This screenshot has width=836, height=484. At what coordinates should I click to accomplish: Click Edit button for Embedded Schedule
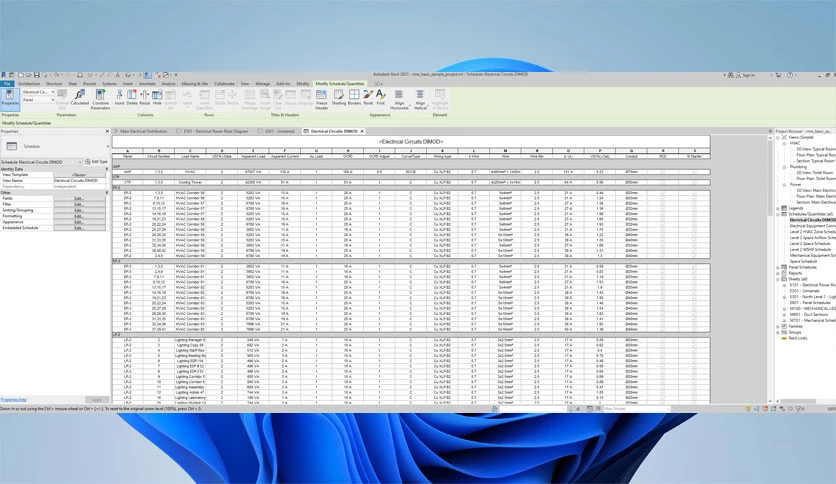(x=79, y=228)
